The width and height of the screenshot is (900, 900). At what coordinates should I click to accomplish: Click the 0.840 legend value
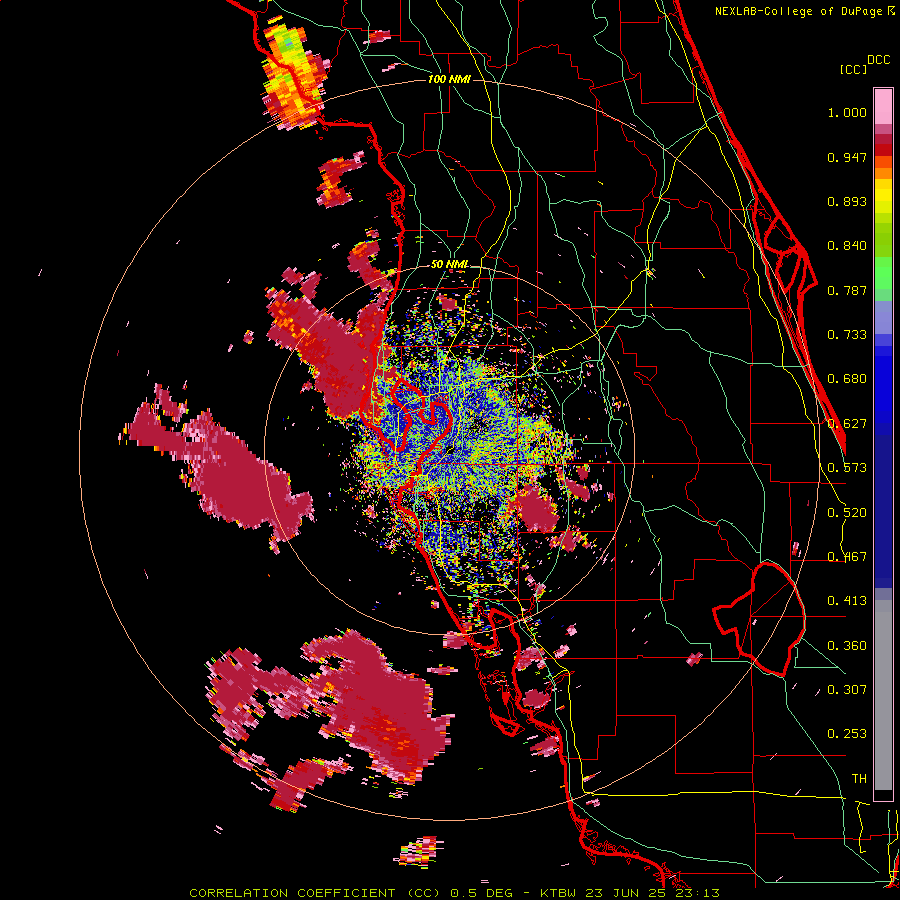(847, 246)
